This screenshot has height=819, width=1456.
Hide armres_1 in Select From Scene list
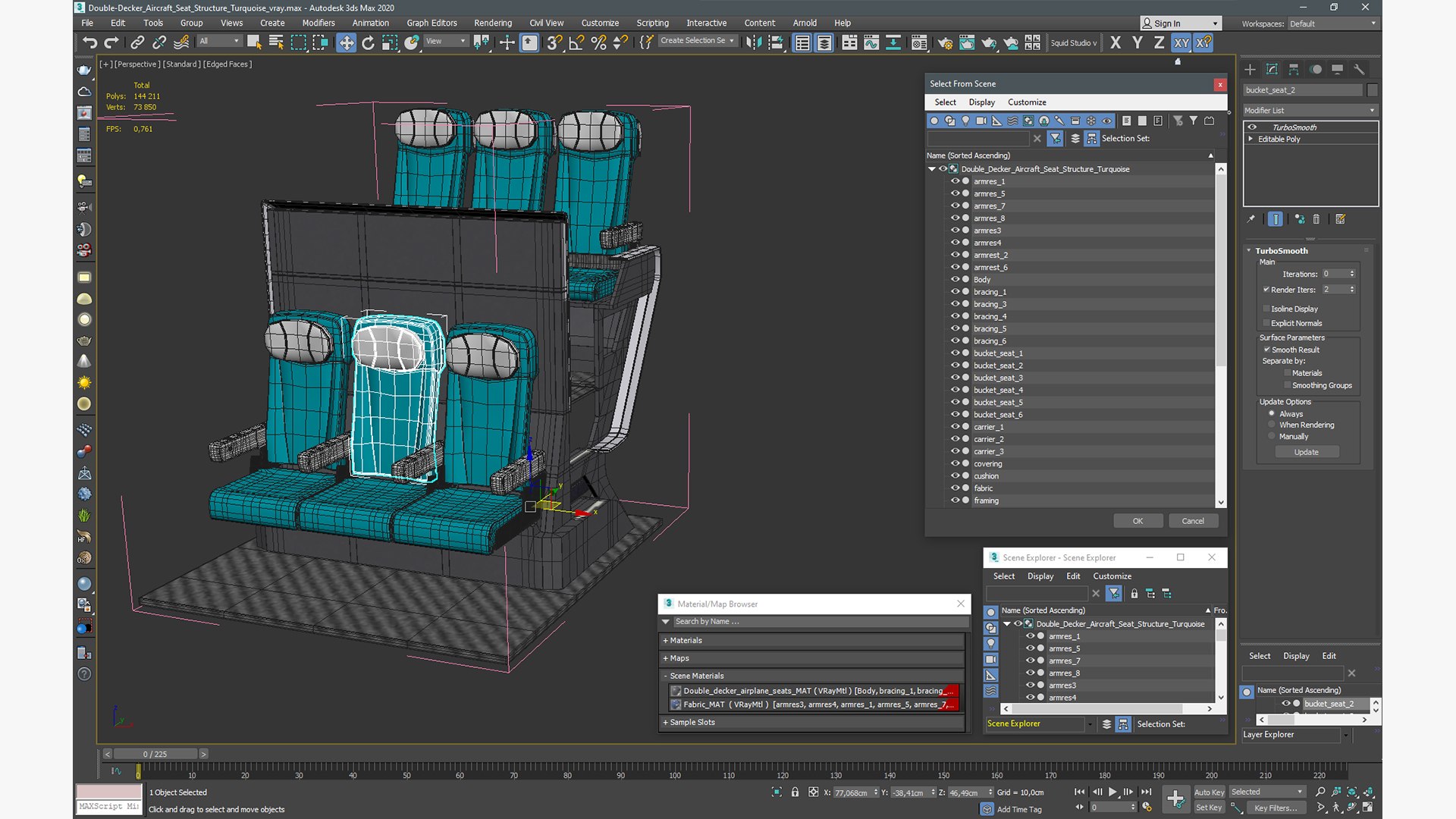pos(955,181)
